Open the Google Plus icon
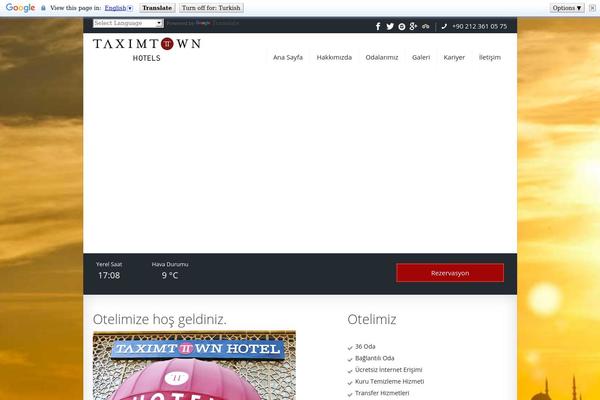 pos(413,26)
